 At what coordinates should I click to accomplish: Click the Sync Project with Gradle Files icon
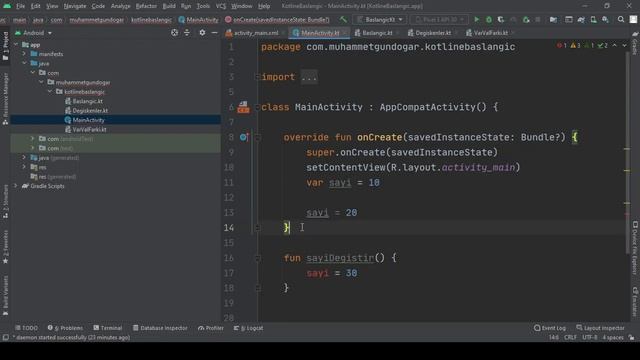click(x=581, y=20)
